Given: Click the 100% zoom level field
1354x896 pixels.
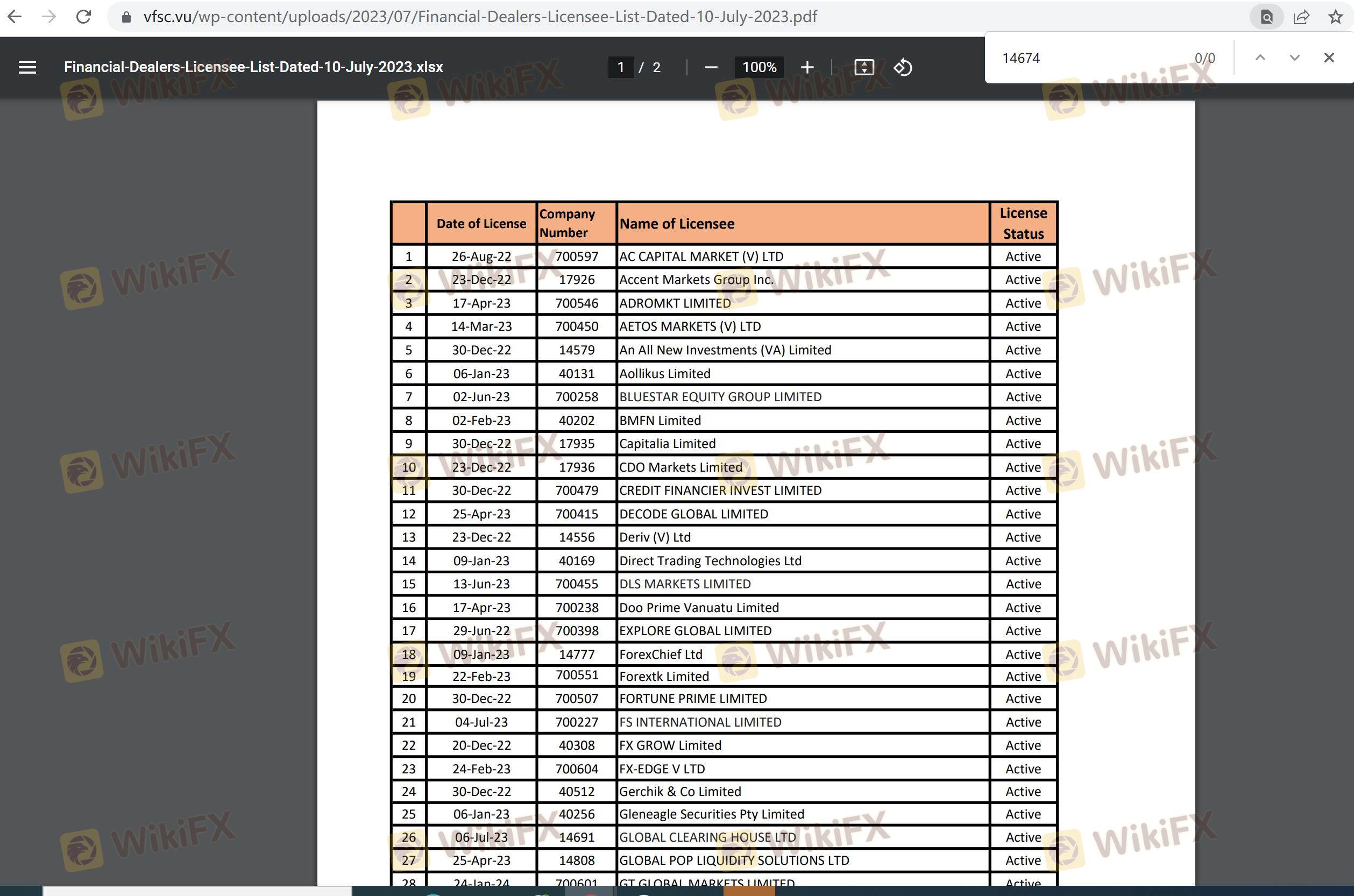Looking at the screenshot, I should point(759,67).
